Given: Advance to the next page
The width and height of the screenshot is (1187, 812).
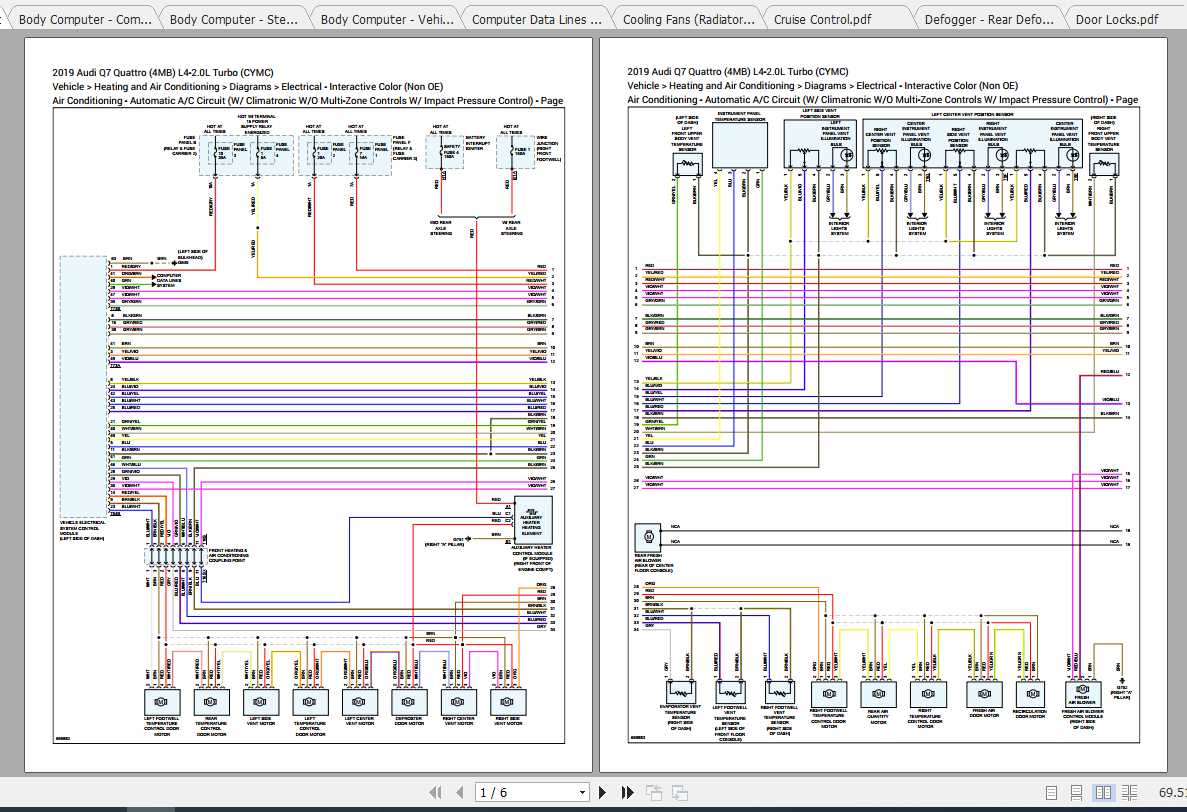Looking at the screenshot, I should [603, 792].
